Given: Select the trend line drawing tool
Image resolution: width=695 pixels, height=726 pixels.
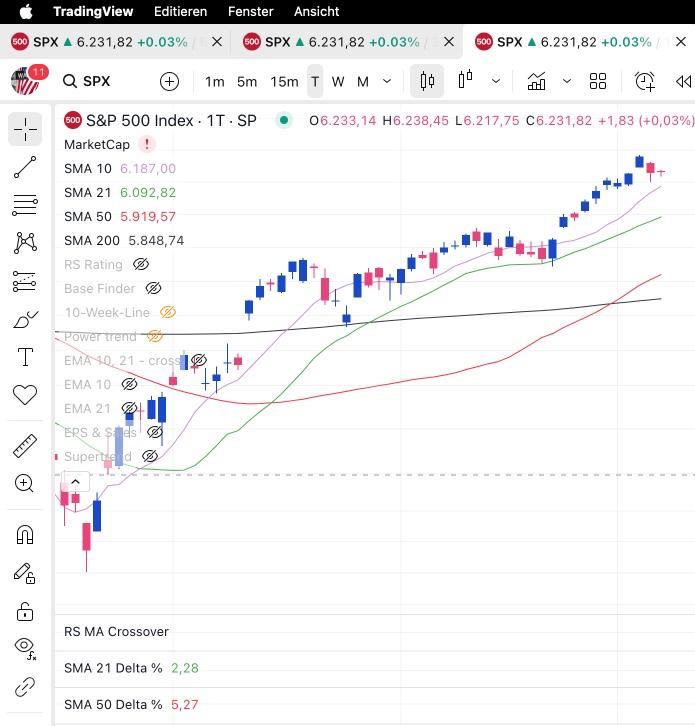Looking at the screenshot, I should (x=25, y=167).
